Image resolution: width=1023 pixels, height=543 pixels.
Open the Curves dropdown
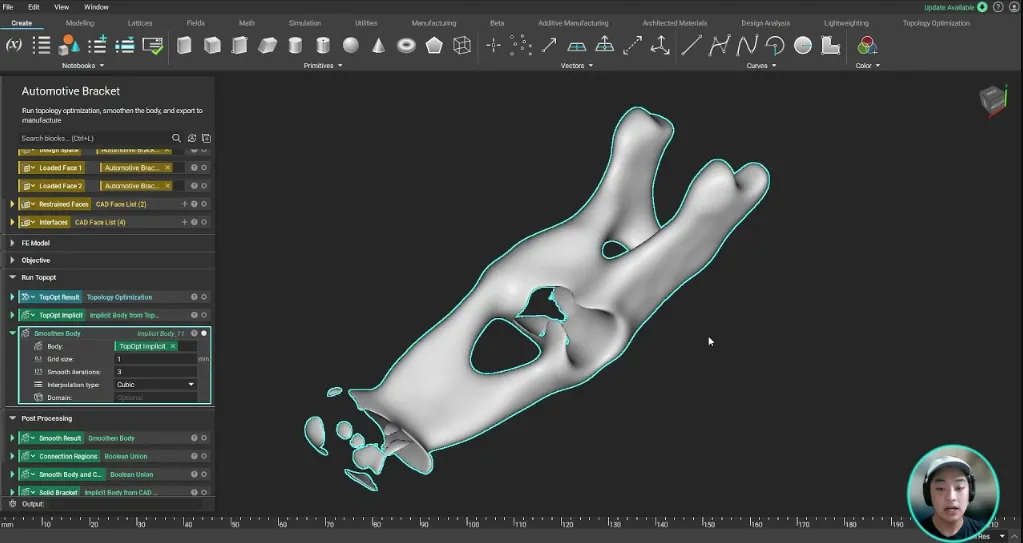tap(761, 65)
